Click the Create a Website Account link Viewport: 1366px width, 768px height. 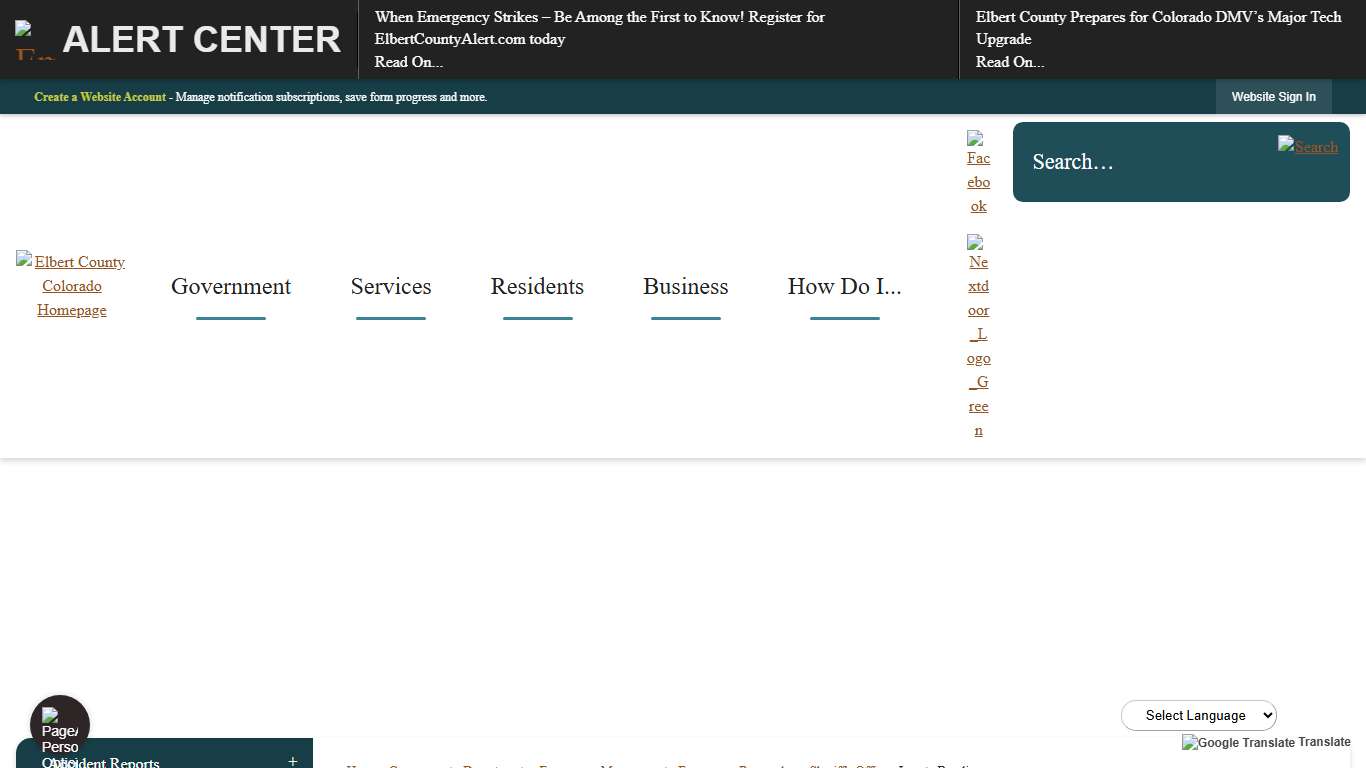[x=100, y=97]
